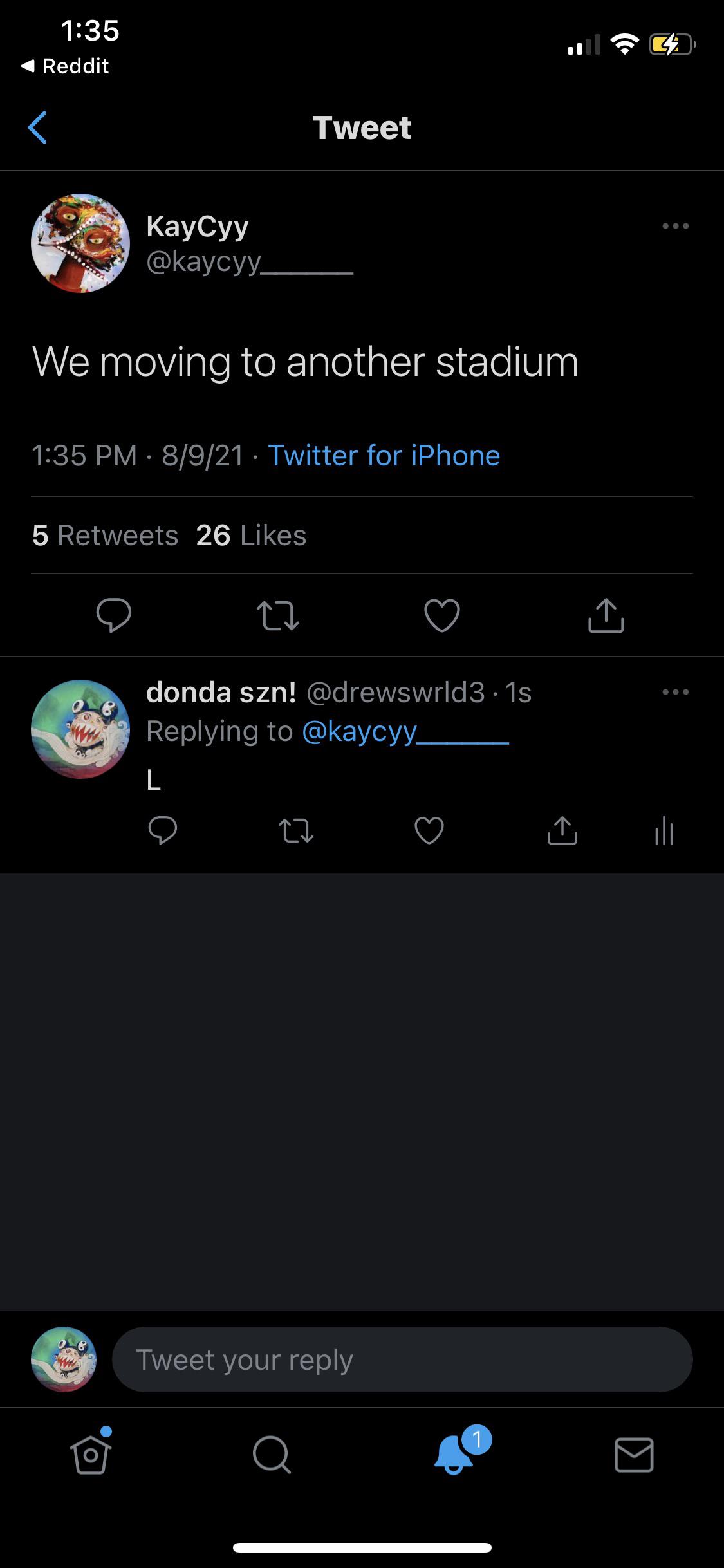724x1568 pixels.
Task: Open the Search tab
Action: pos(272,1455)
